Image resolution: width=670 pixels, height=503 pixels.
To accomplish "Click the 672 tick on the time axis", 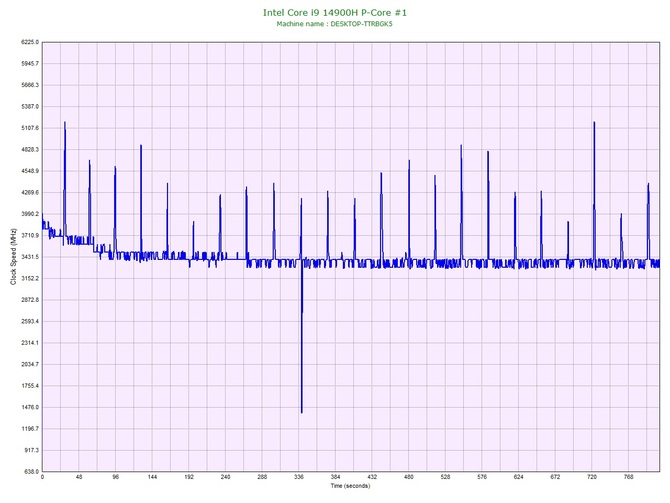I will (x=555, y=477).
